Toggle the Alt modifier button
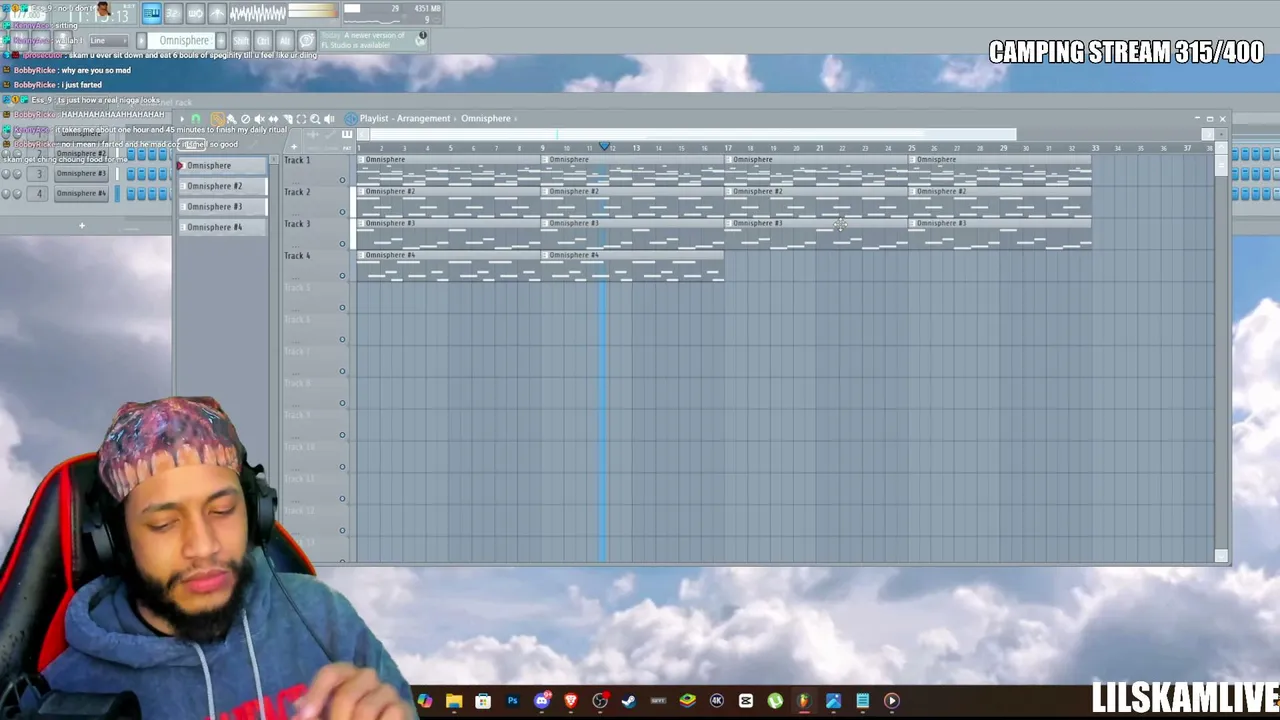This screenshot has width=1280, height=720. tap(285, 41)
